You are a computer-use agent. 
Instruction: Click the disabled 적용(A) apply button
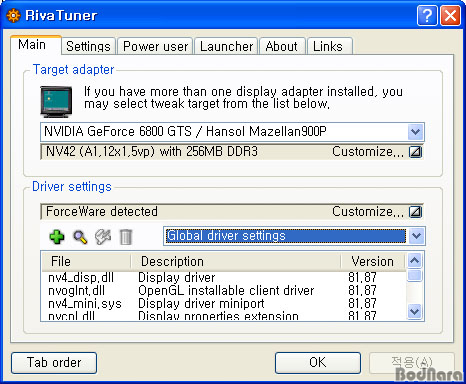[x=412, y=363]
